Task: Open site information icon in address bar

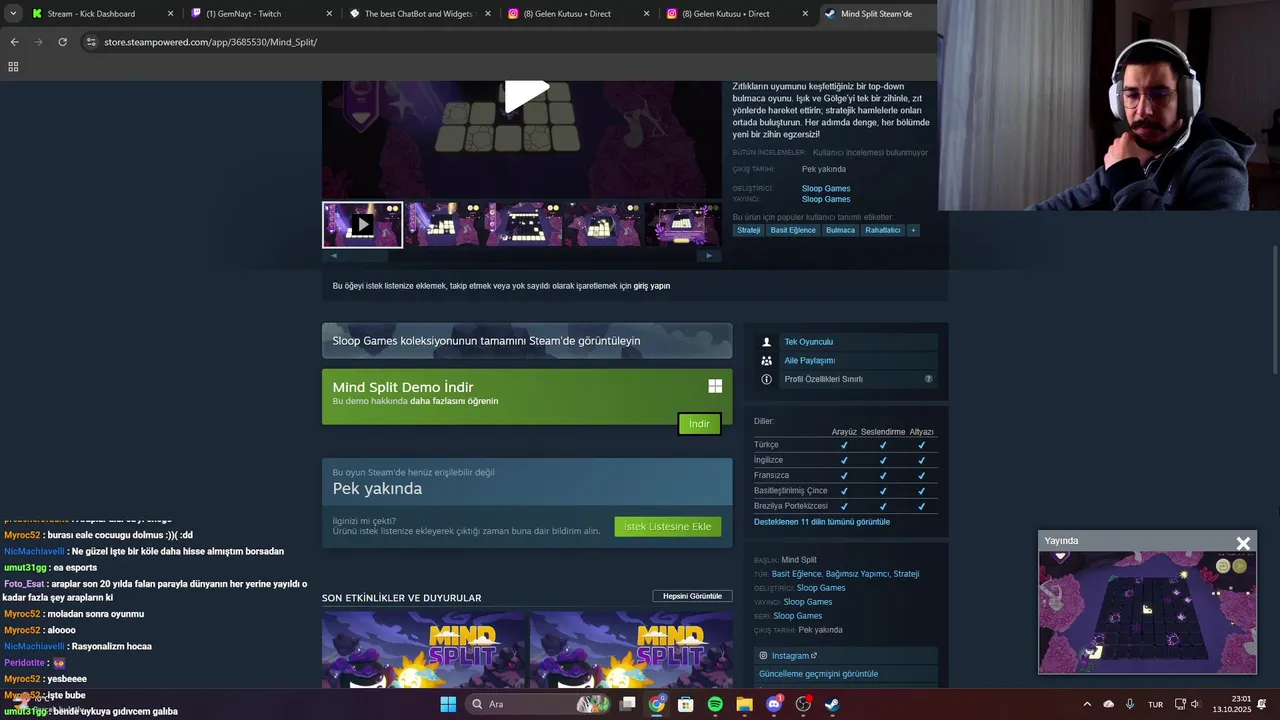Action: (x=91, y=42)
